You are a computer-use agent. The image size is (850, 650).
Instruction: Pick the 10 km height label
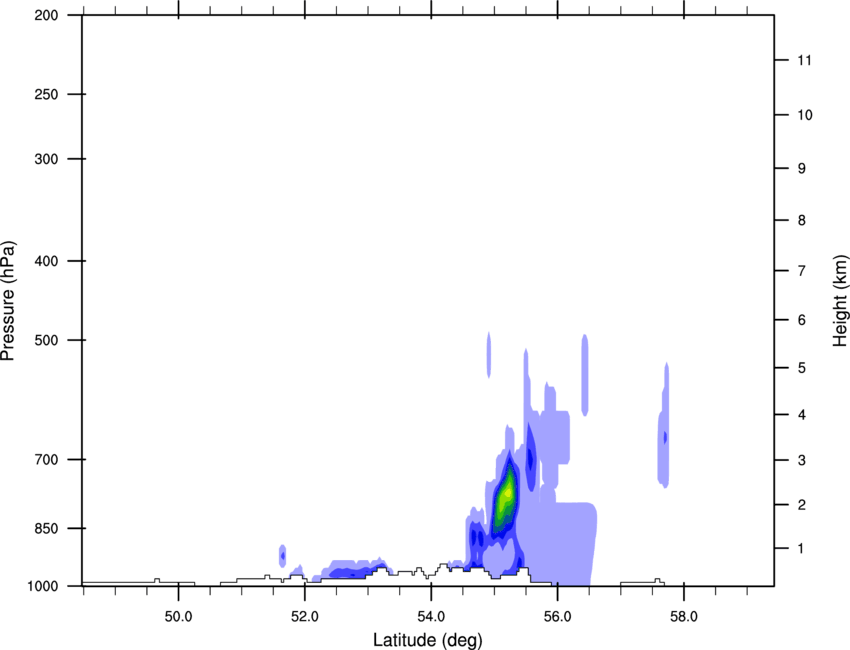coord(805,115)
